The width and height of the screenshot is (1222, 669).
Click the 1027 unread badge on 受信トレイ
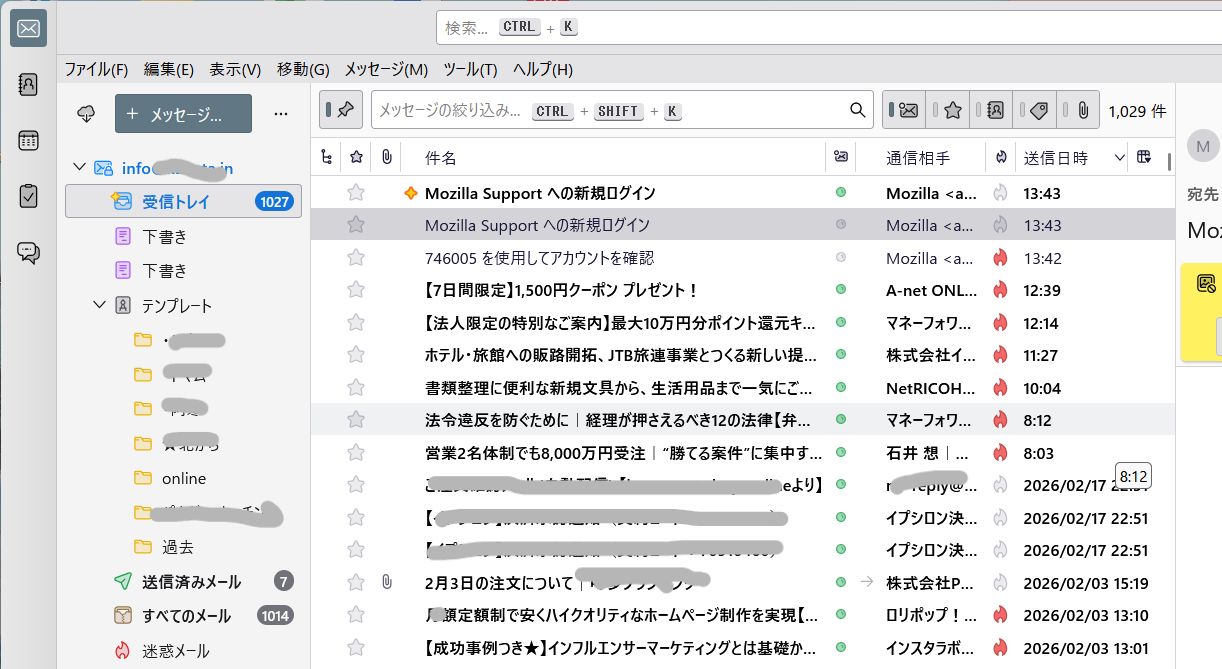[x=274, y=201]
